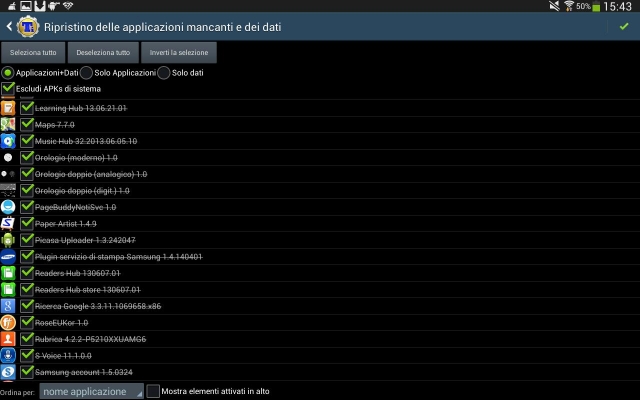
Task: Uncheck the Readers Hub store checkbox
Action: pyautogui.click(x=27, y=289)
